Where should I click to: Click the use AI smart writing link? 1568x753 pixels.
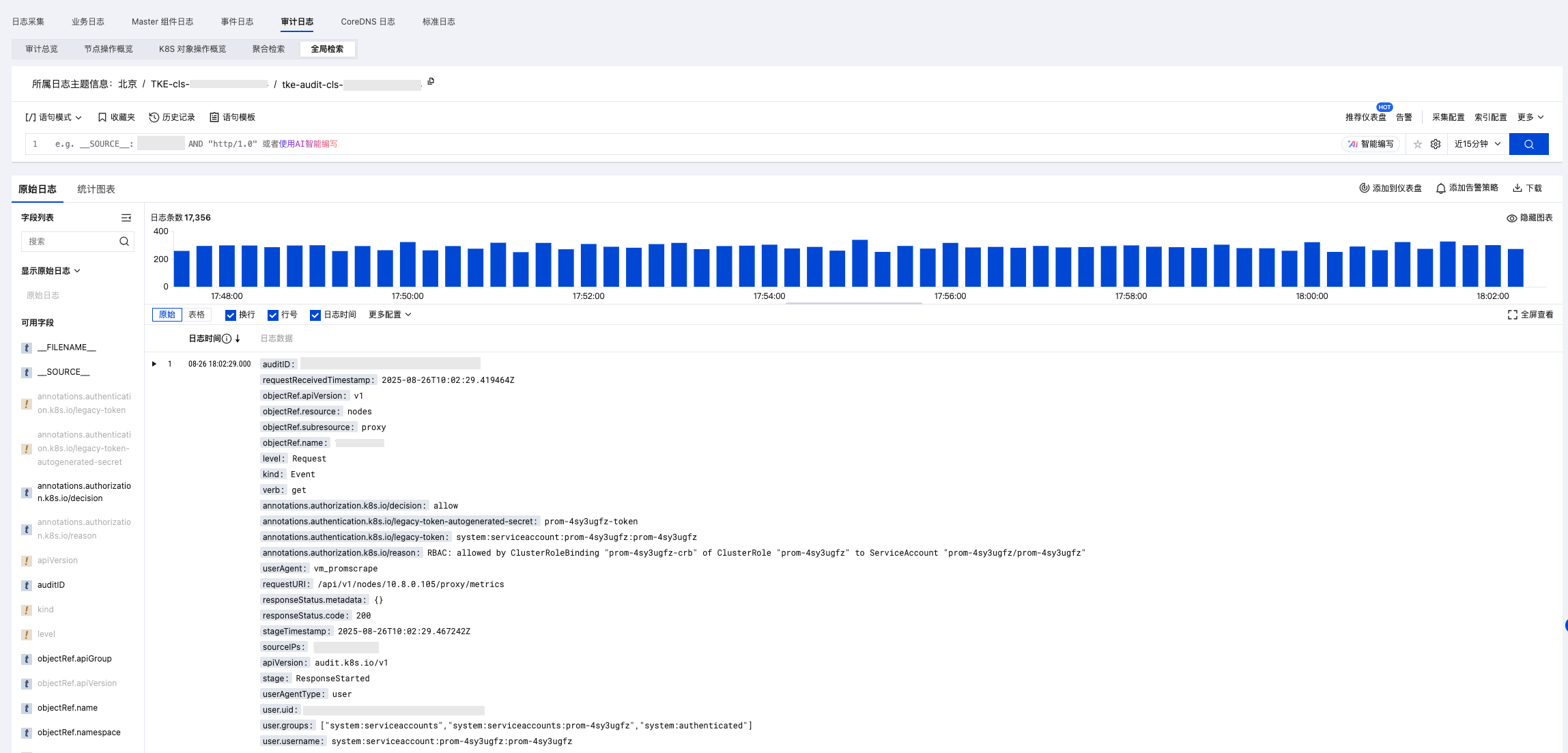click(309, 144)
